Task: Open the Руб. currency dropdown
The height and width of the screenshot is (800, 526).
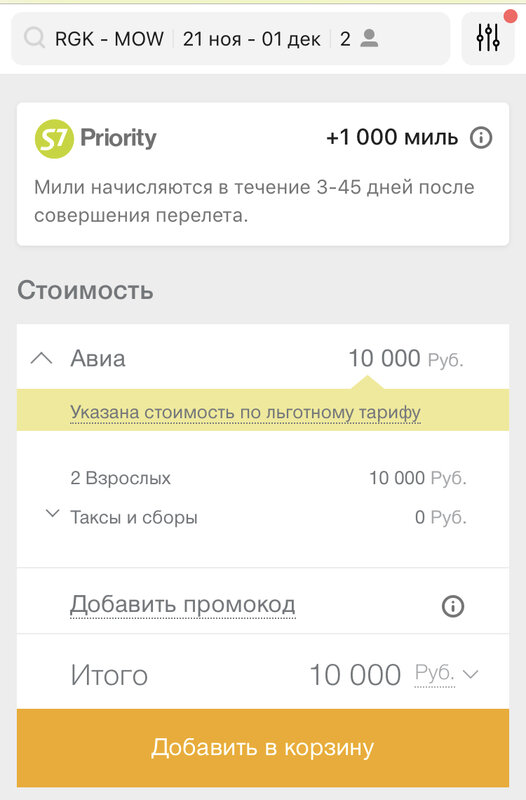Action: [x=446, y=674]
